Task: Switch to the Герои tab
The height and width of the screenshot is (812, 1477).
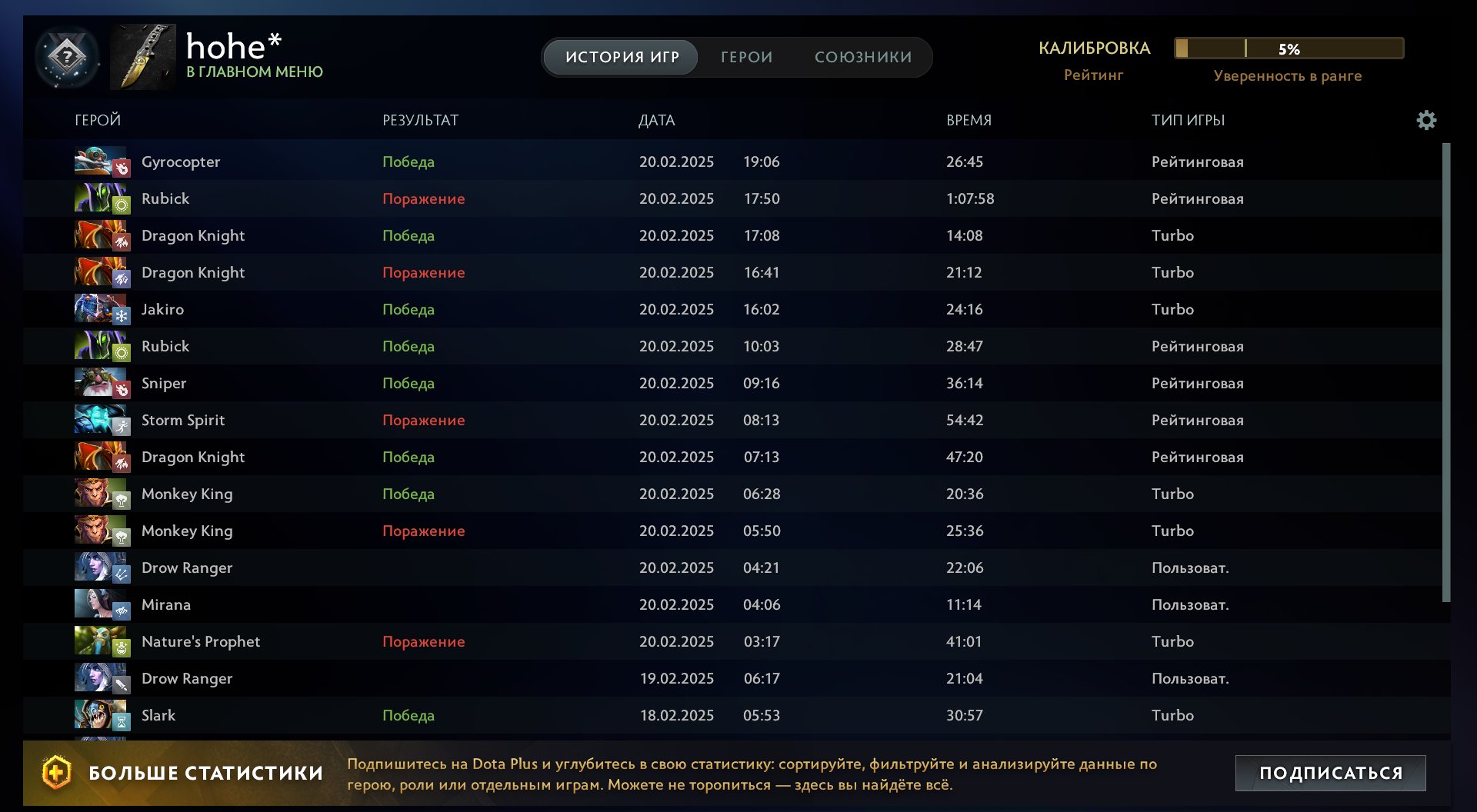Action: [746, 57]
